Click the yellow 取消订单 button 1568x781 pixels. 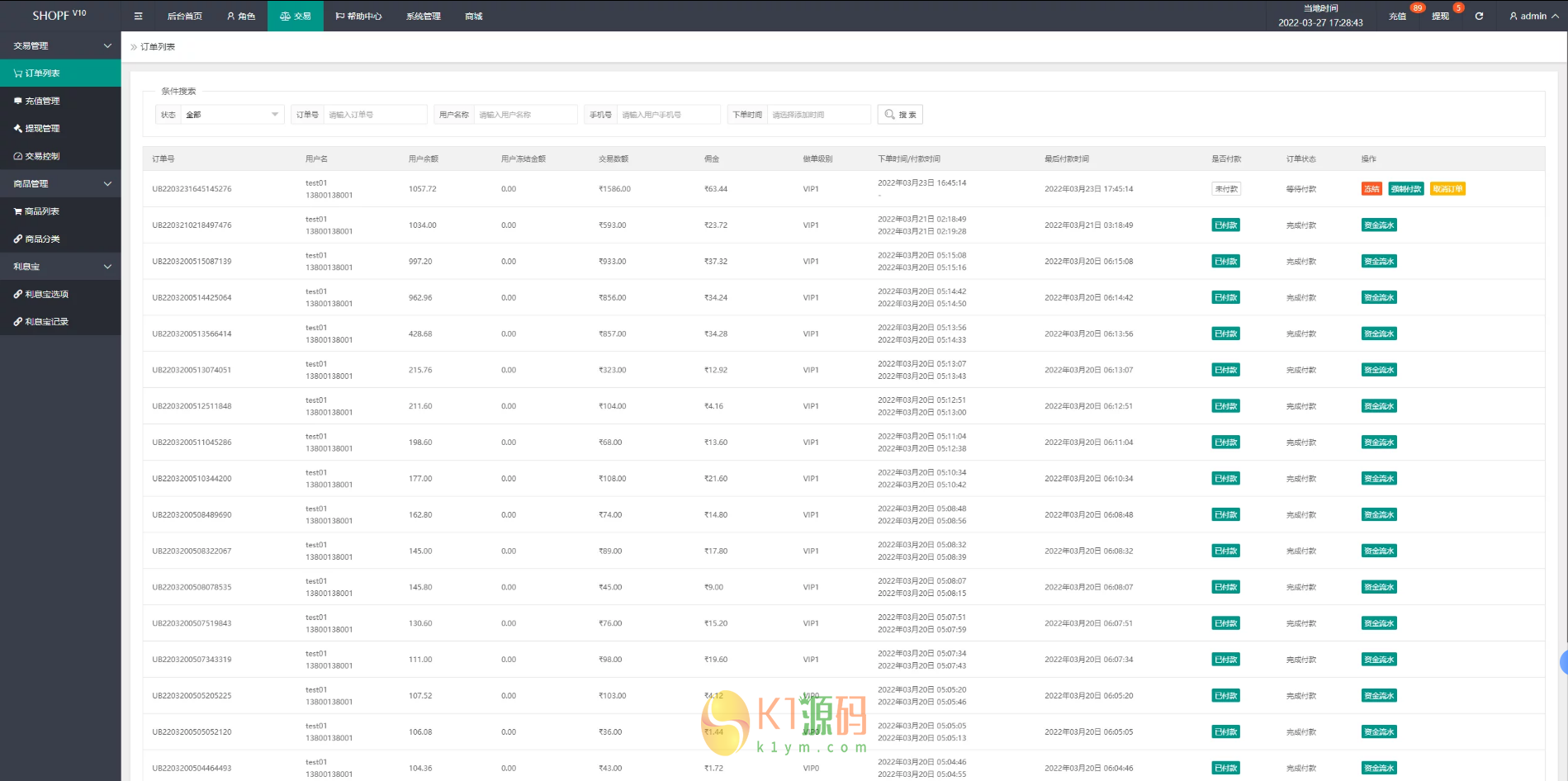point(1447,189)
